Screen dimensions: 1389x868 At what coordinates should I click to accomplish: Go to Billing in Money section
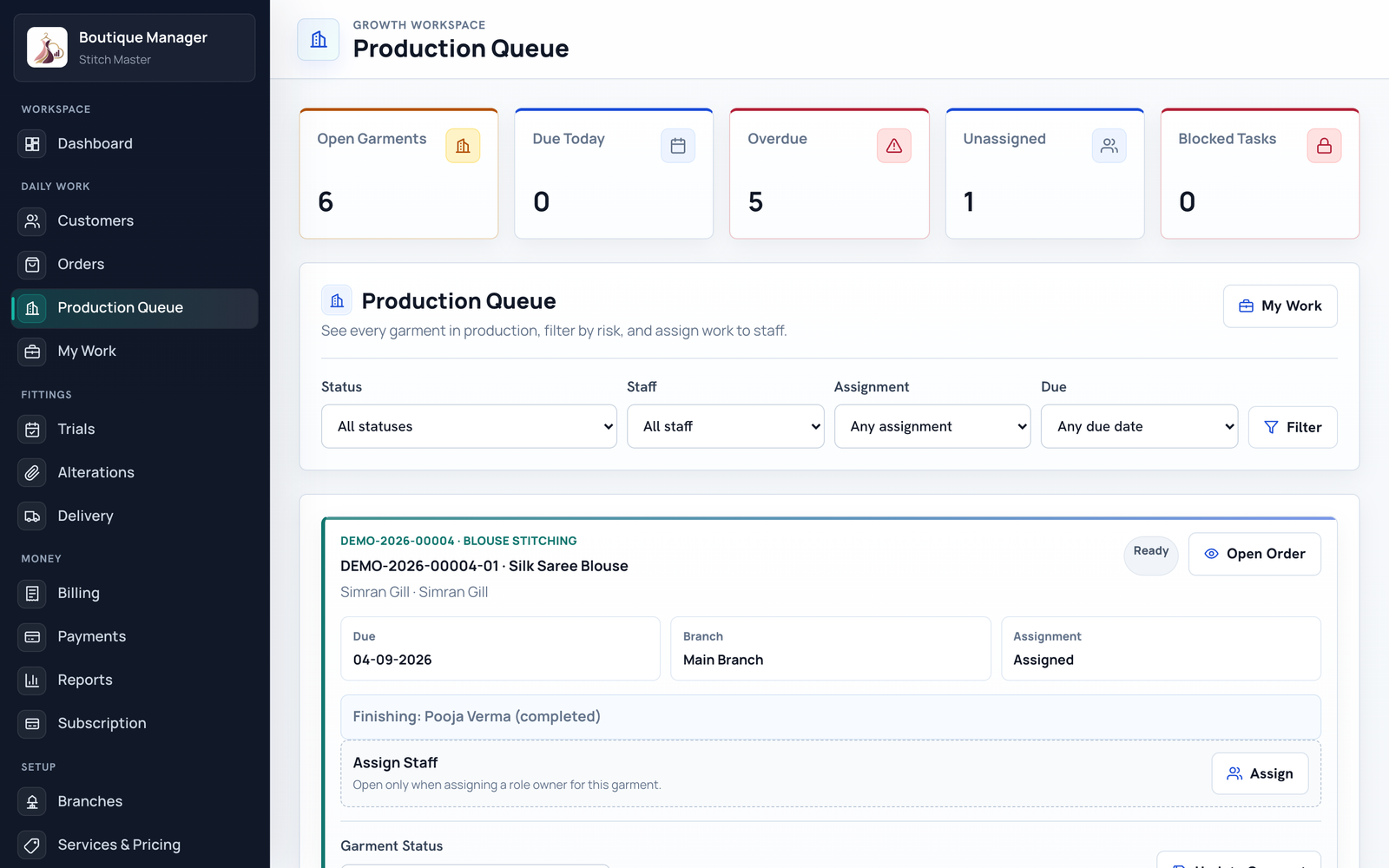(135, 594)
